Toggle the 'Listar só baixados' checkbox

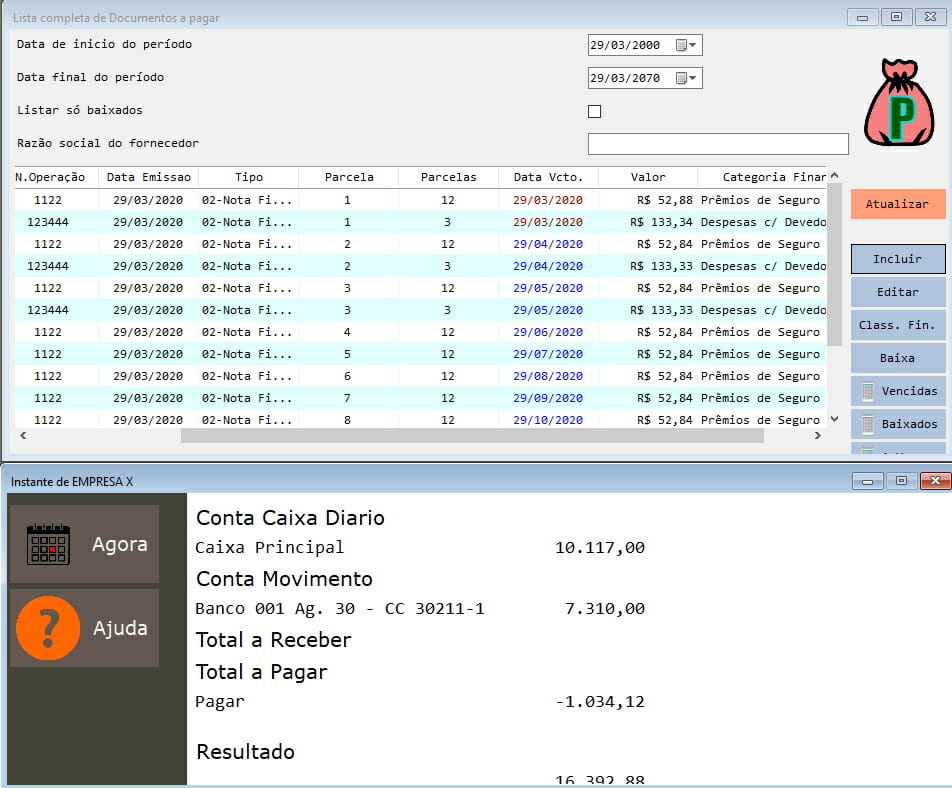pyautogui.click(x=594, y=111)
